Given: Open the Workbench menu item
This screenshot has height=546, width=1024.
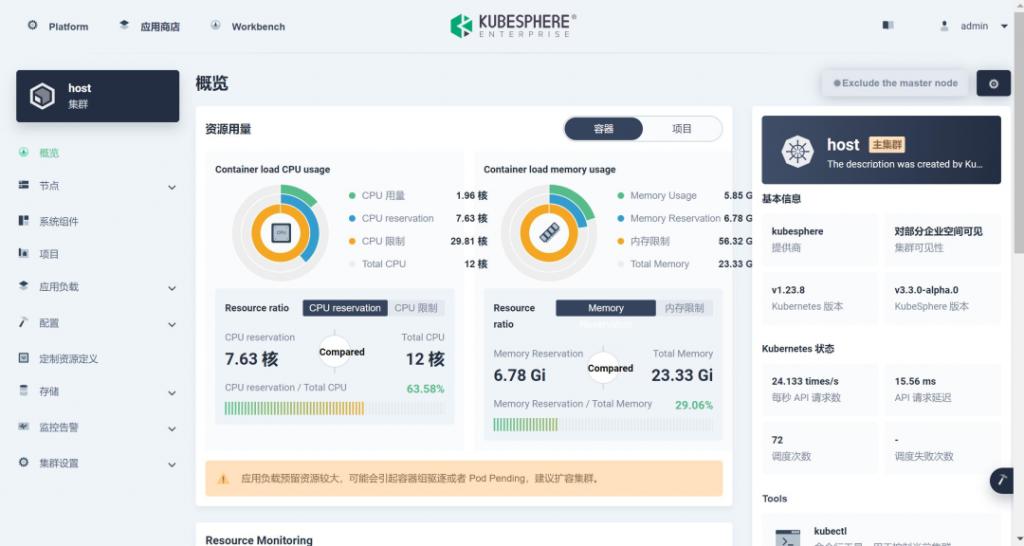Looking at the screenshot, I should pyautogui.click(x=248, y=26).
